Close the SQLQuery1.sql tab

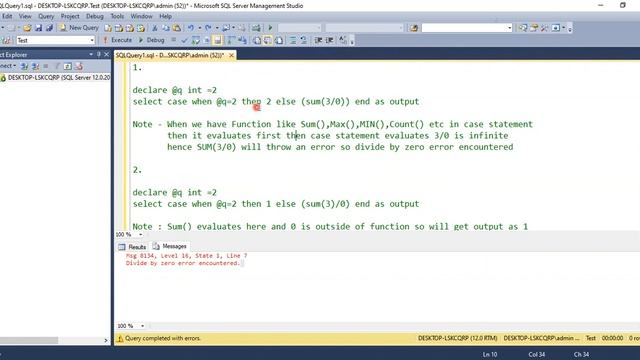click(231, 55)
